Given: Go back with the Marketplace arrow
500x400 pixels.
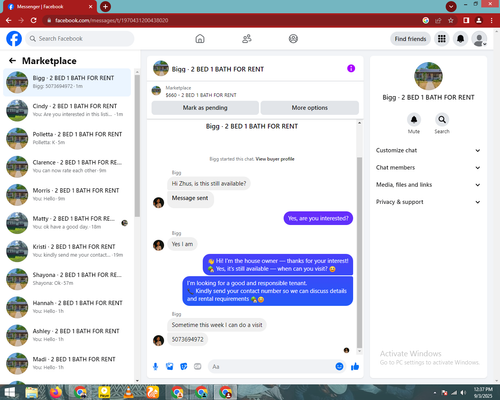Looking at the screenshot, I should pyautogui.click(x=12, y=61).
